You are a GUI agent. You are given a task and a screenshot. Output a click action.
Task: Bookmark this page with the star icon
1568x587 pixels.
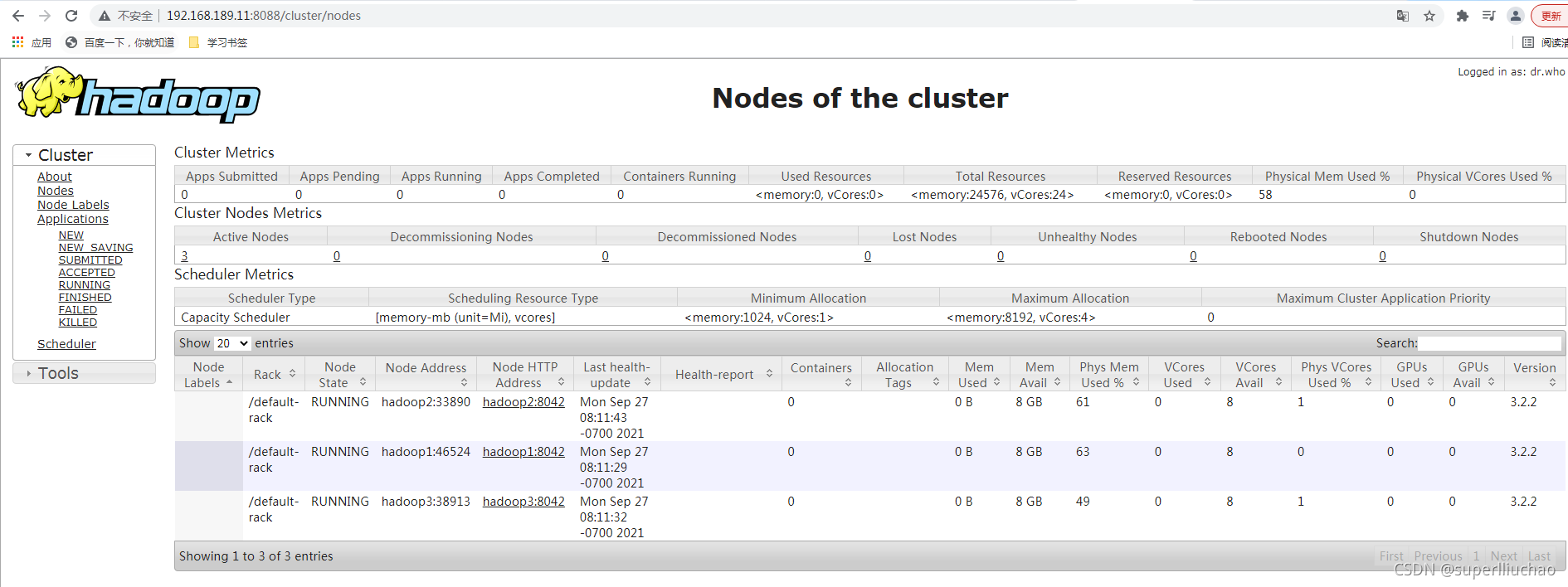pos(1429,16)
